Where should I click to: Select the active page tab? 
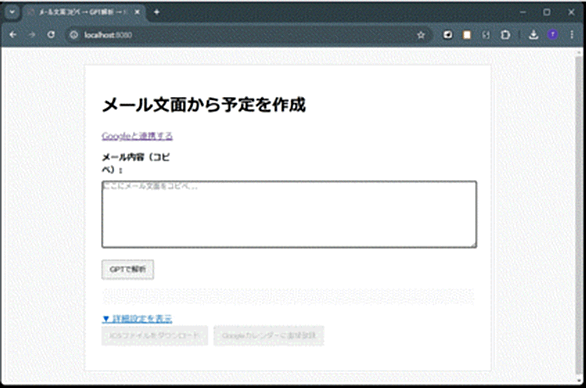click(84, 12)
